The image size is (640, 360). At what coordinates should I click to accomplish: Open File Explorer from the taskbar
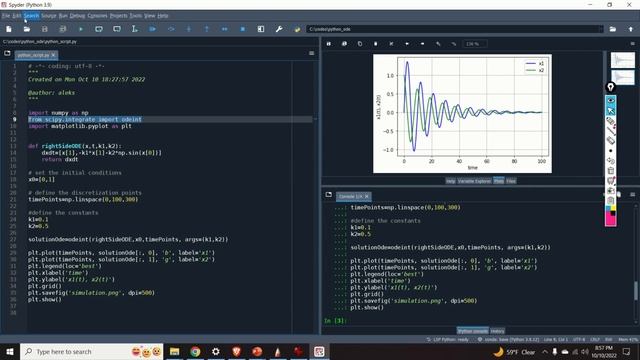[175, 351]
